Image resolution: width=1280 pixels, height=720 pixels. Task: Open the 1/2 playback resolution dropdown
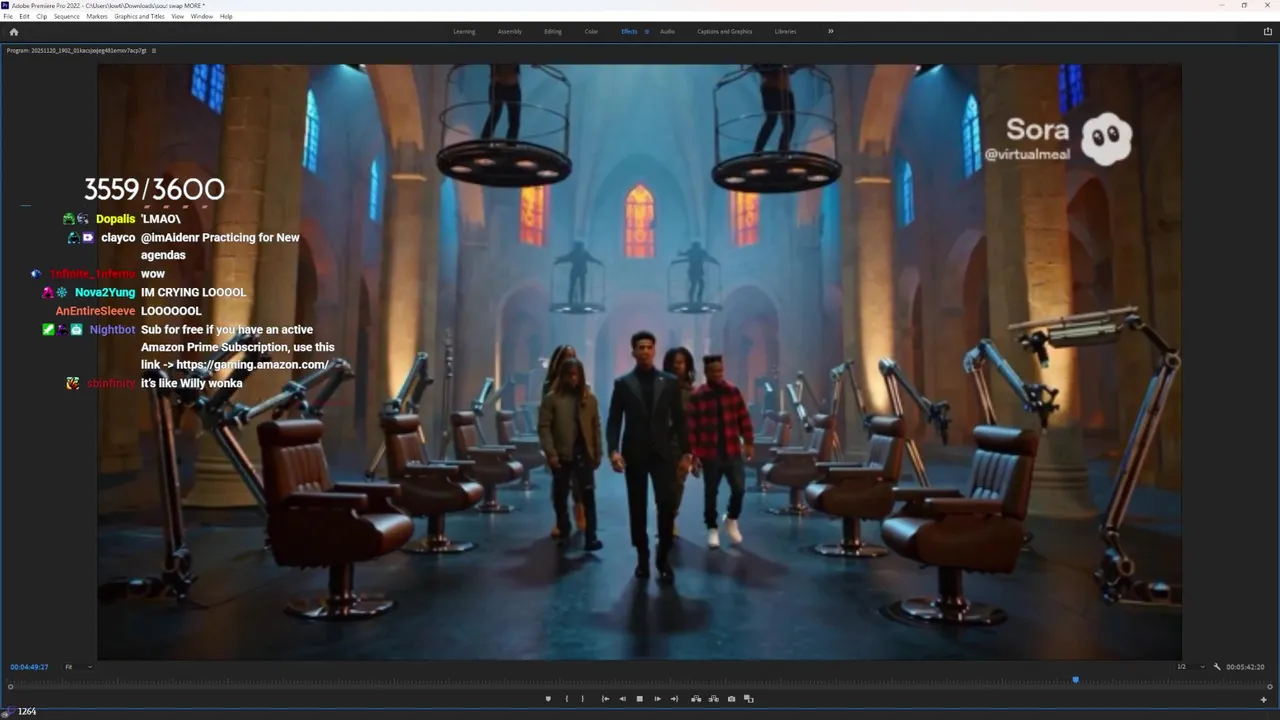click(x=1189, y=667)
